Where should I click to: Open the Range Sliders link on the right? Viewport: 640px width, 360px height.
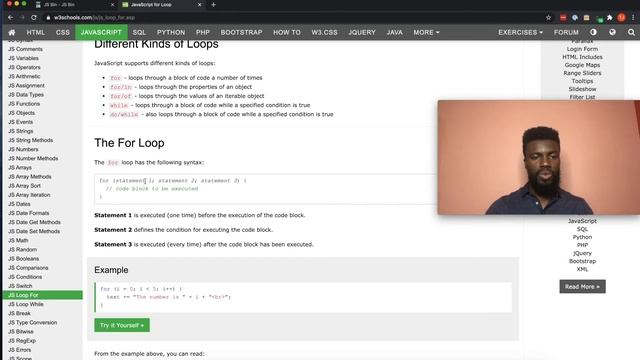click(582, 73)
